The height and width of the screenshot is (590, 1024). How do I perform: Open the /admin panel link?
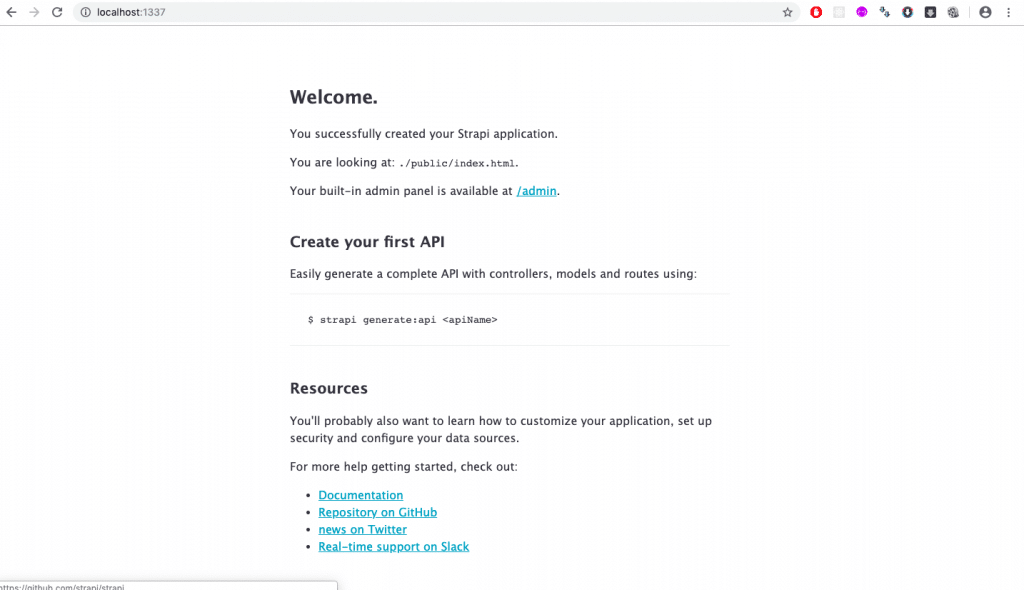click(x=536, y=190)
